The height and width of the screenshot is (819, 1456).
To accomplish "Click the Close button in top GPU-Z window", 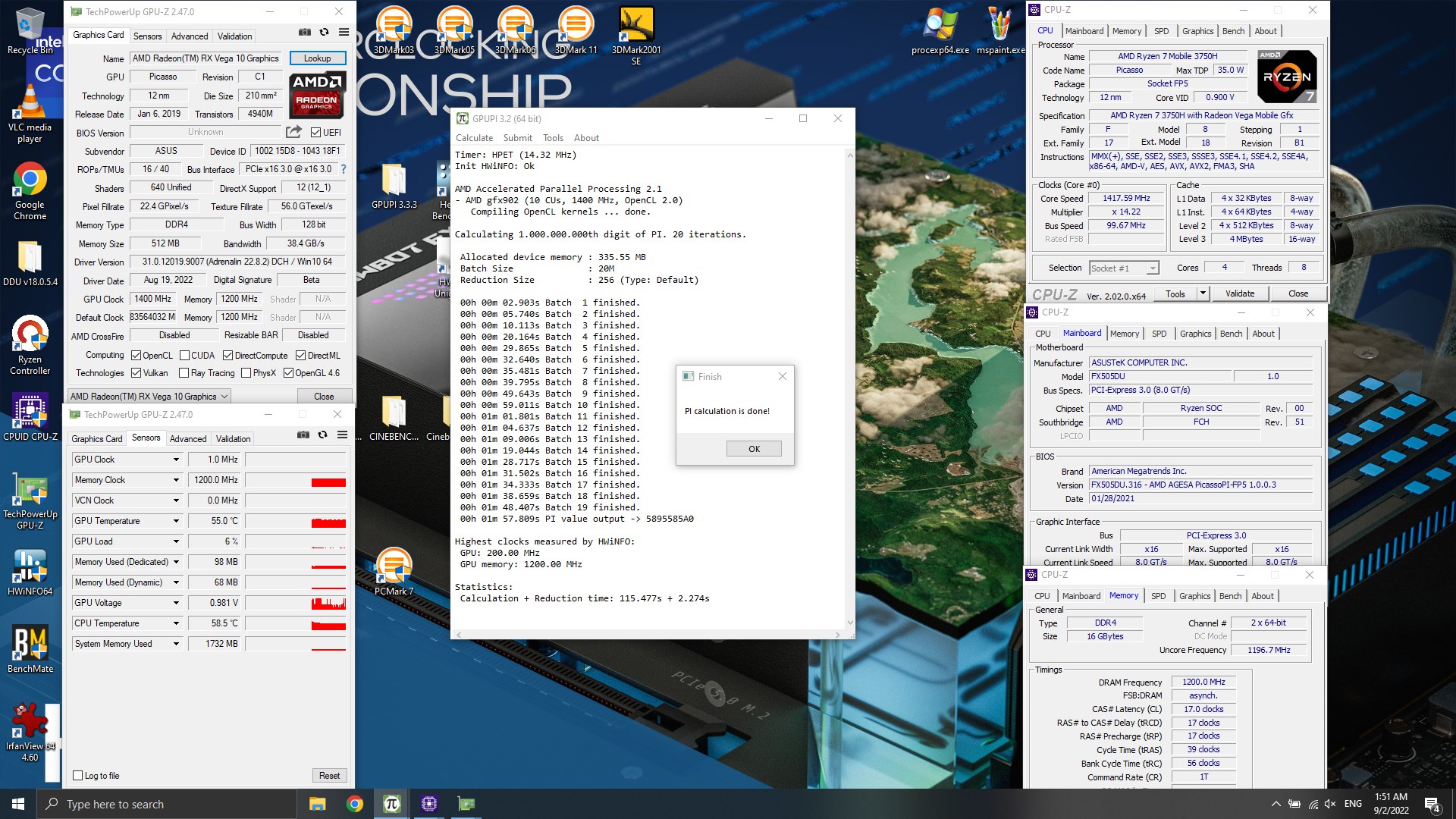I will pos(324,396).
